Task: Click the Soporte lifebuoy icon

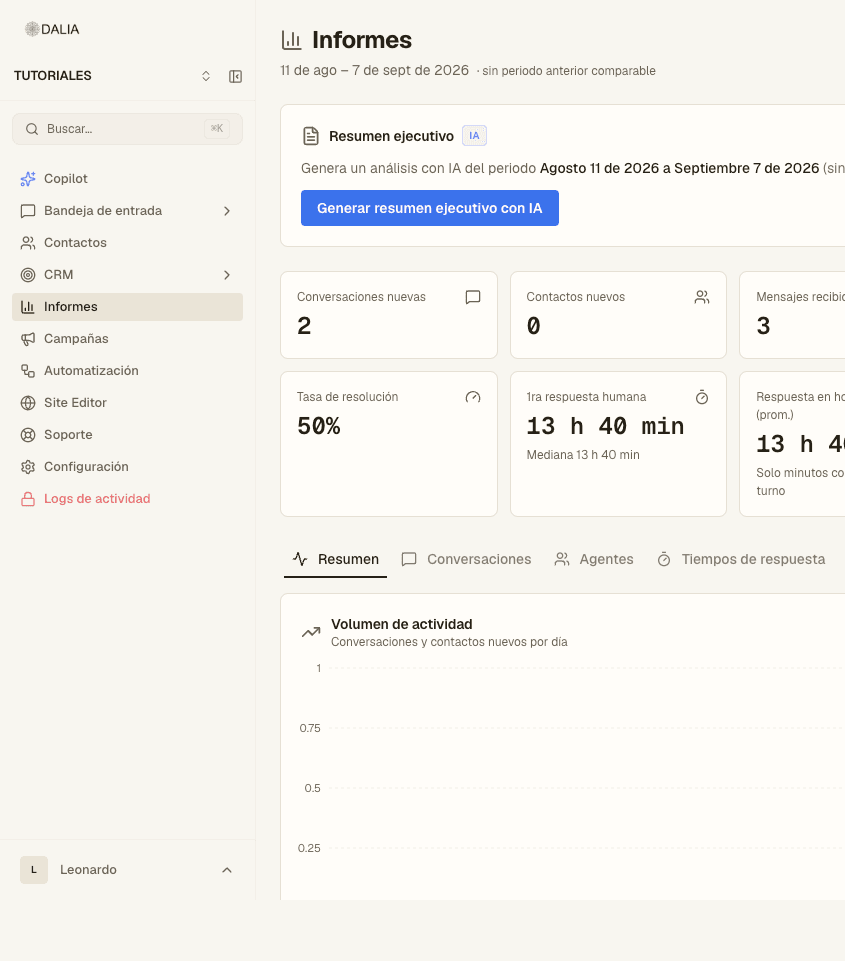Action: [x=28, y=435]
